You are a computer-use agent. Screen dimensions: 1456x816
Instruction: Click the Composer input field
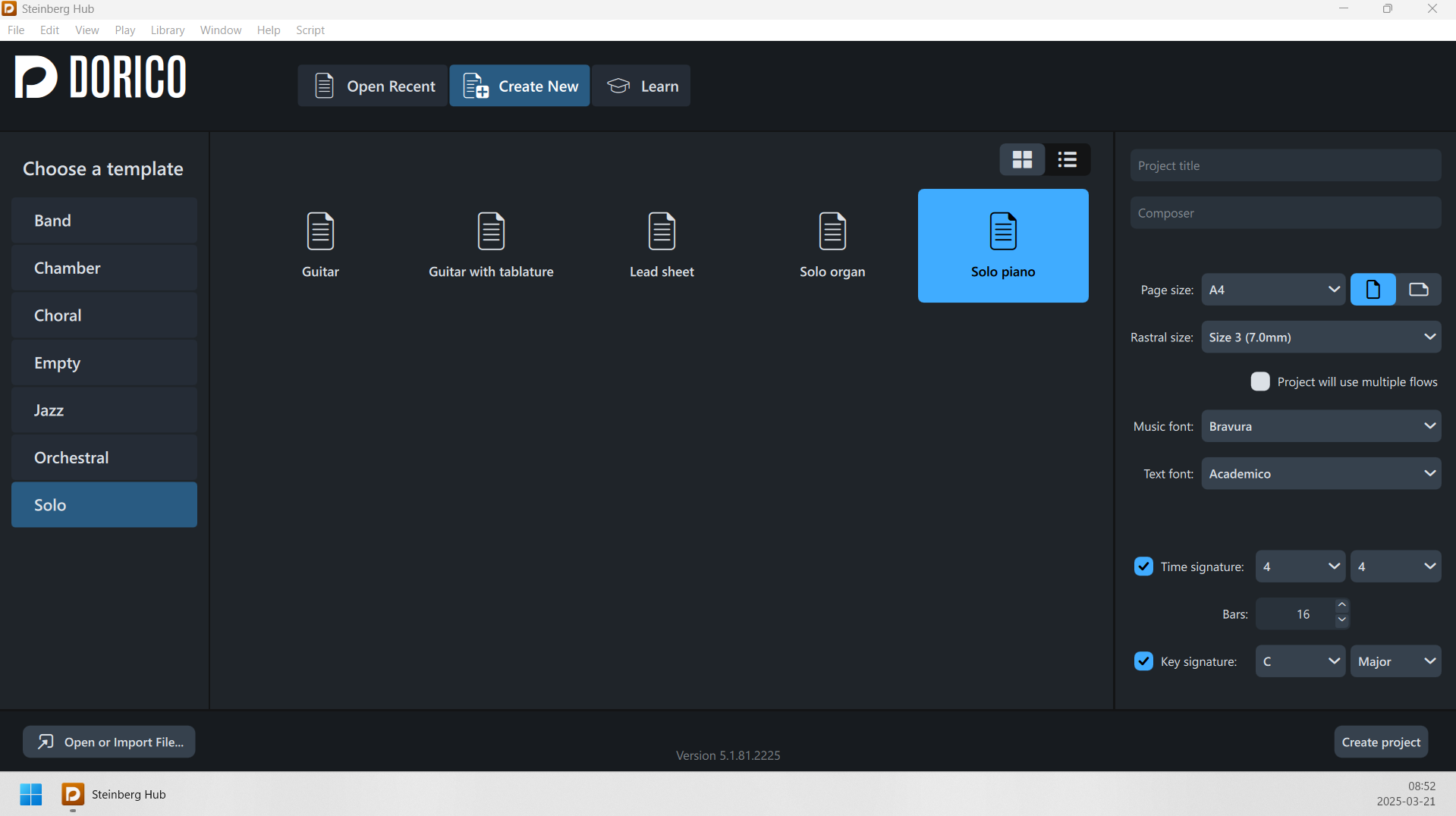click(1285, 213)
